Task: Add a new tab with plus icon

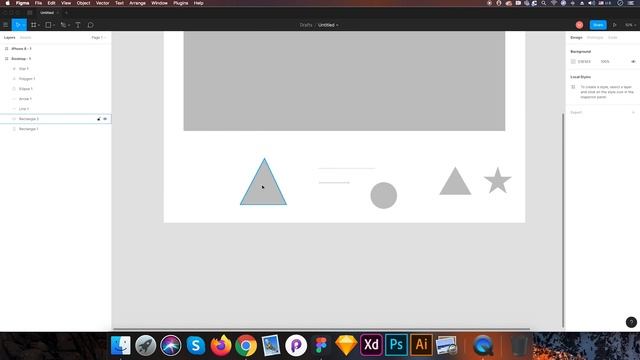Action: 66,13
